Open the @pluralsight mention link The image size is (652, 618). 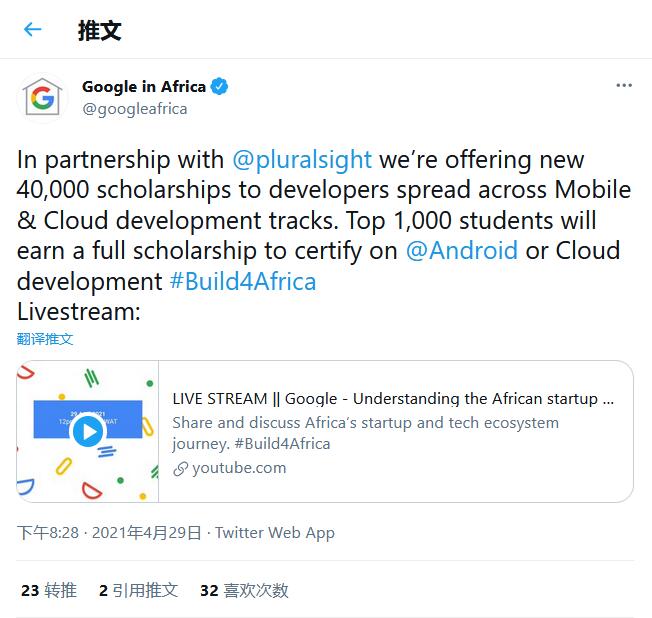302,160
